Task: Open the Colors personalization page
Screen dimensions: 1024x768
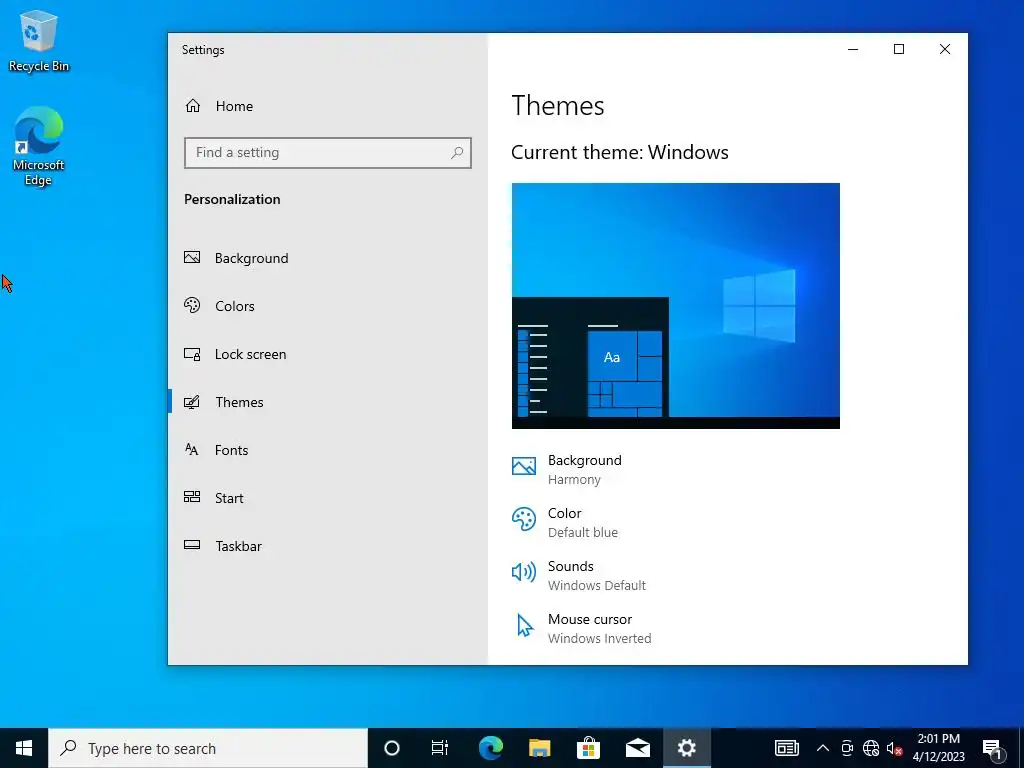Action: coord(328,306)
